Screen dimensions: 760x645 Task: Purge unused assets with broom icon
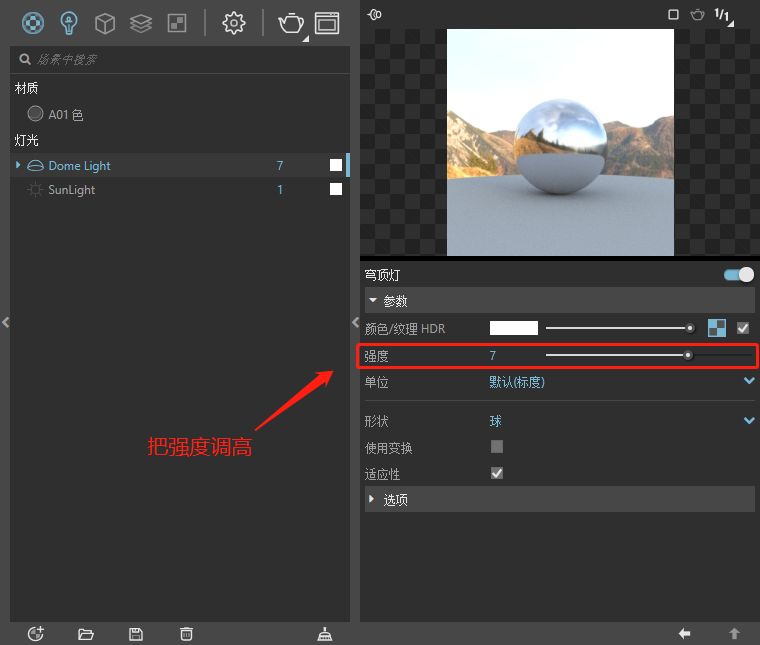(x=325, y=634)
